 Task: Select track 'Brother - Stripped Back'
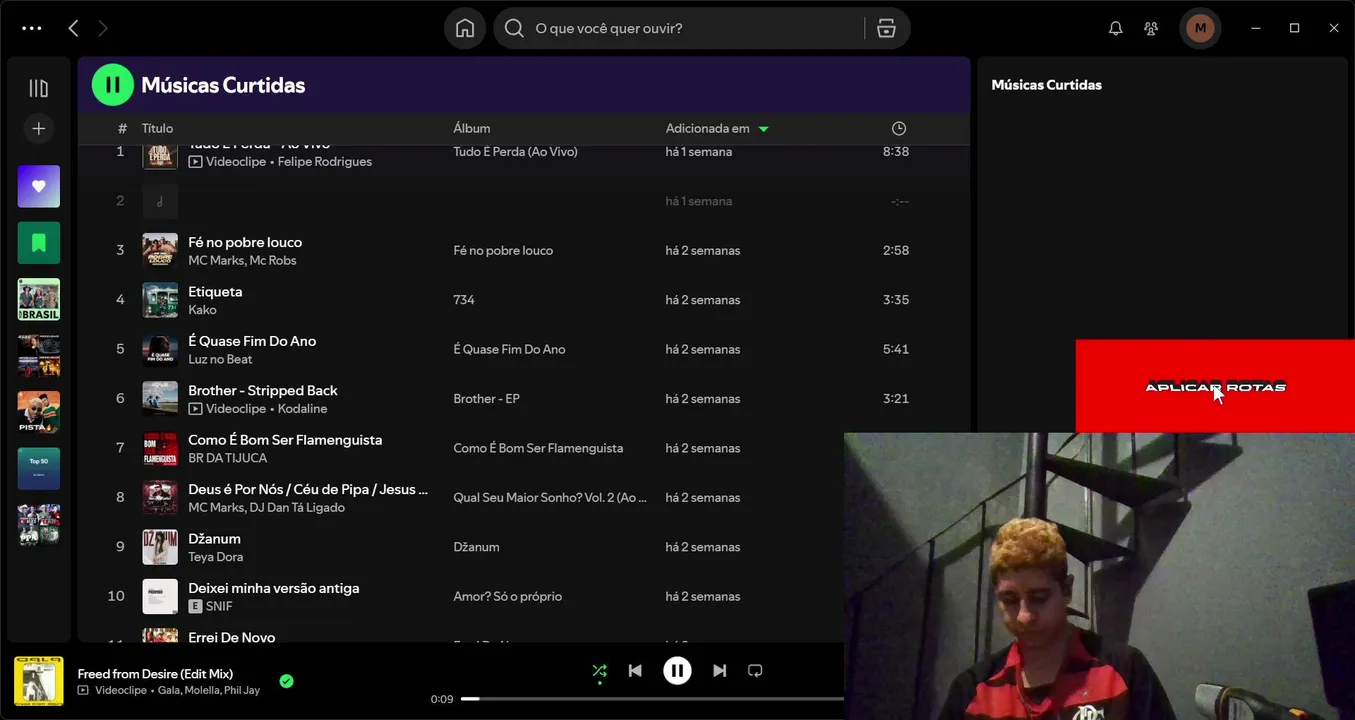[x=263, y=390]
